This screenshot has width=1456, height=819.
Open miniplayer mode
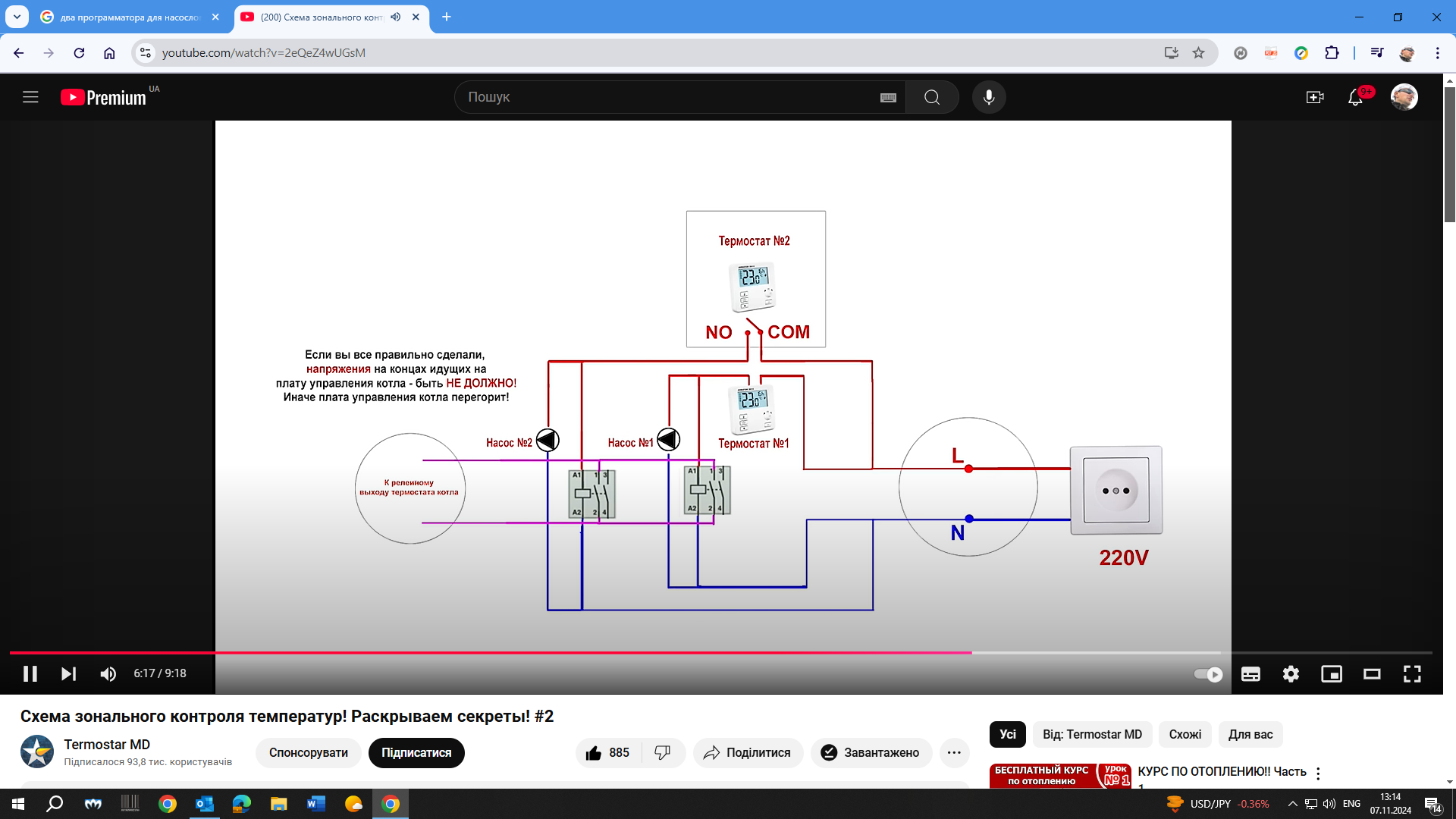tap(1332, 673)
